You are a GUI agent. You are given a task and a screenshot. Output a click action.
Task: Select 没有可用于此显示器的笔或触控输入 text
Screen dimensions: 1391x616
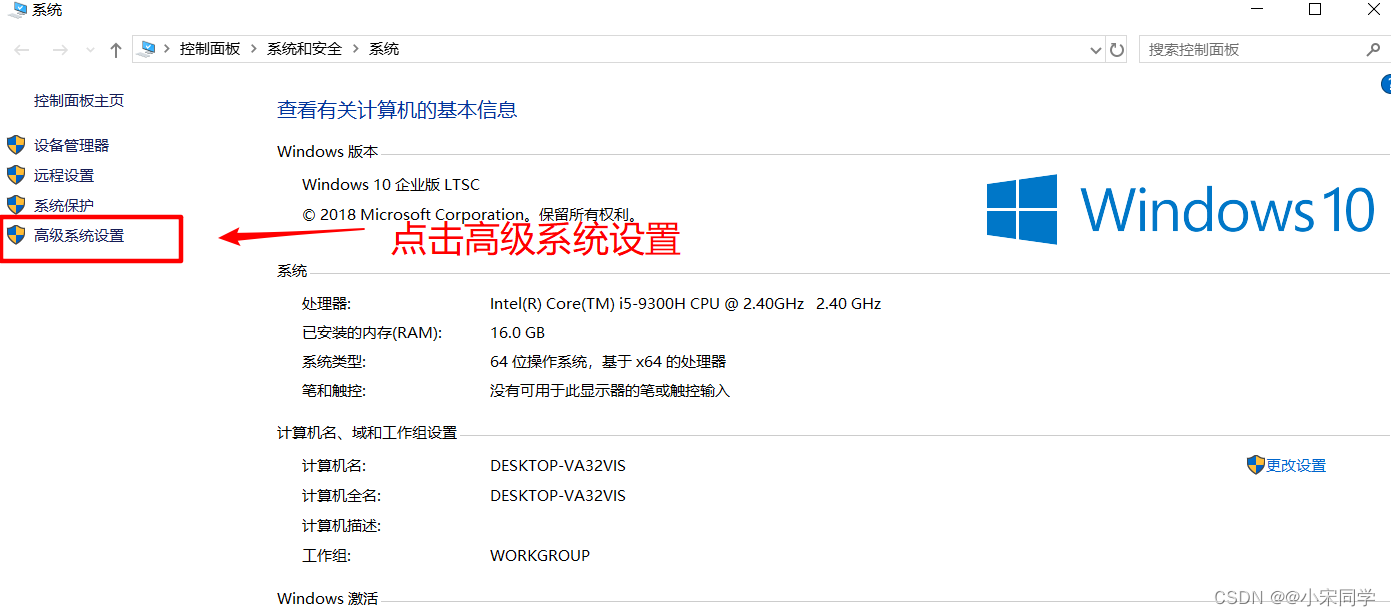(x=610, y=391)
